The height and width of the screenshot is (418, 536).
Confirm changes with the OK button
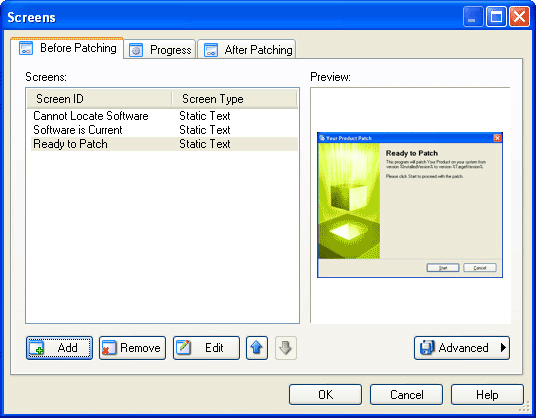pyautogui.click(x=325, y=395)
